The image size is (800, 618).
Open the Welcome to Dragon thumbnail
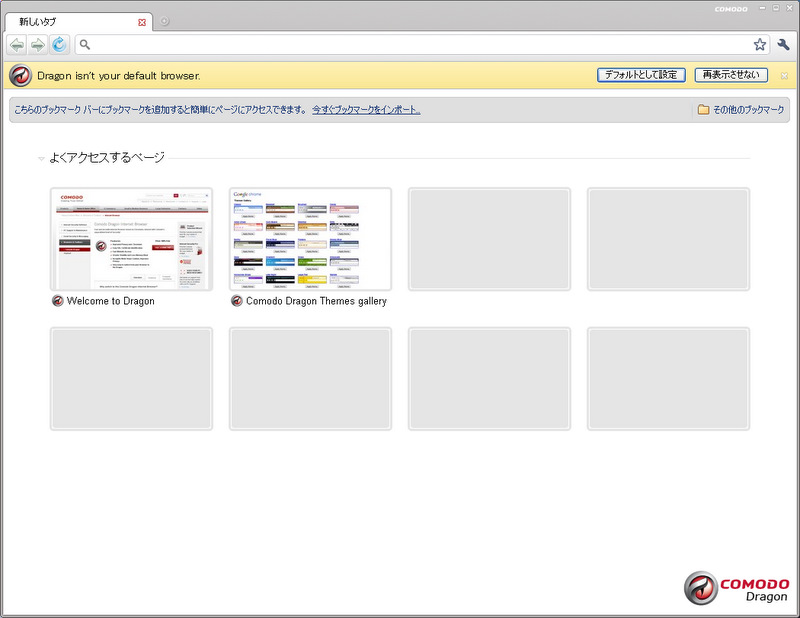(x=131, y=239)
